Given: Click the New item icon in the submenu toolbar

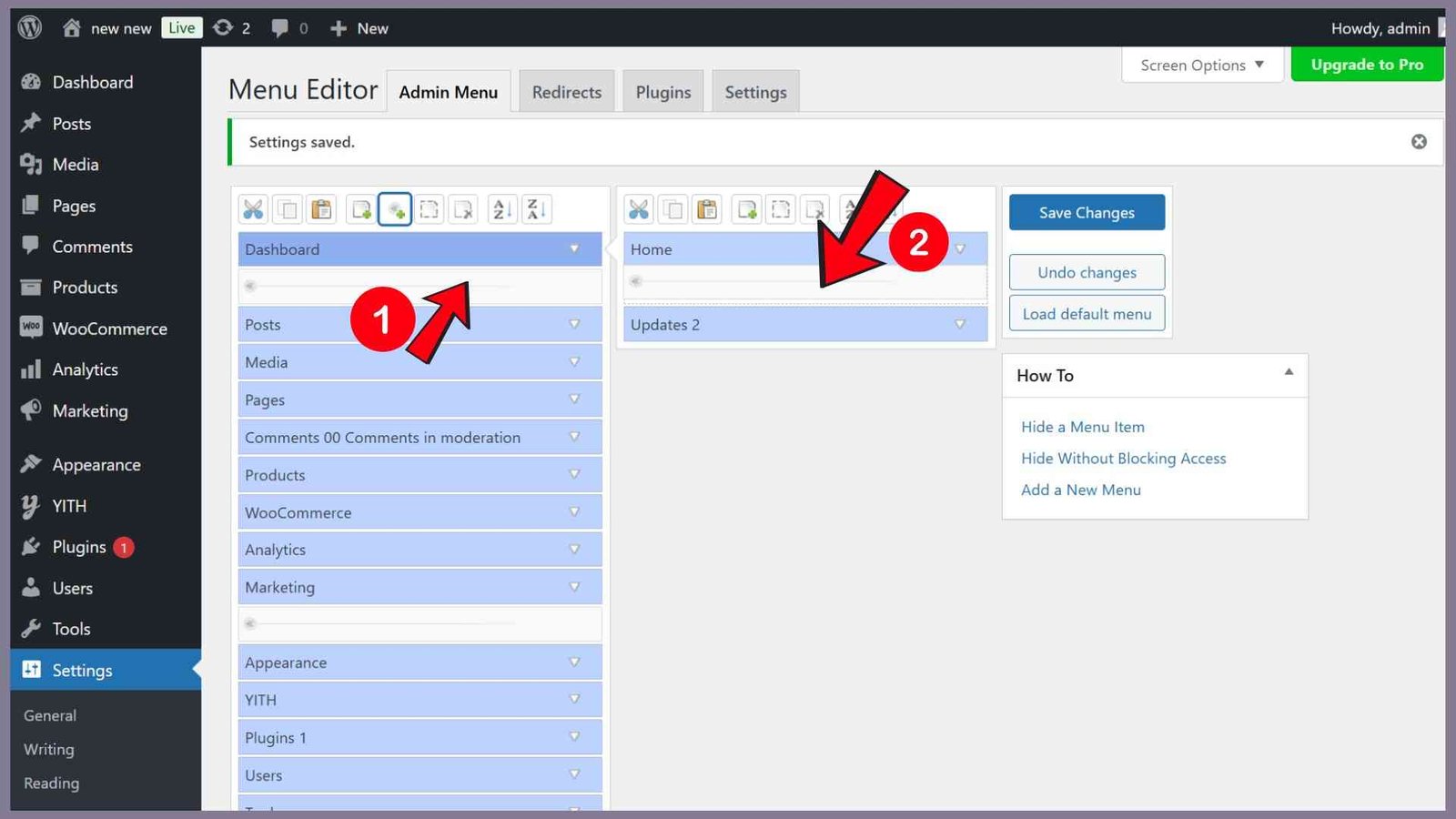Looking at the screenshot, I should [x=747, y=210].
